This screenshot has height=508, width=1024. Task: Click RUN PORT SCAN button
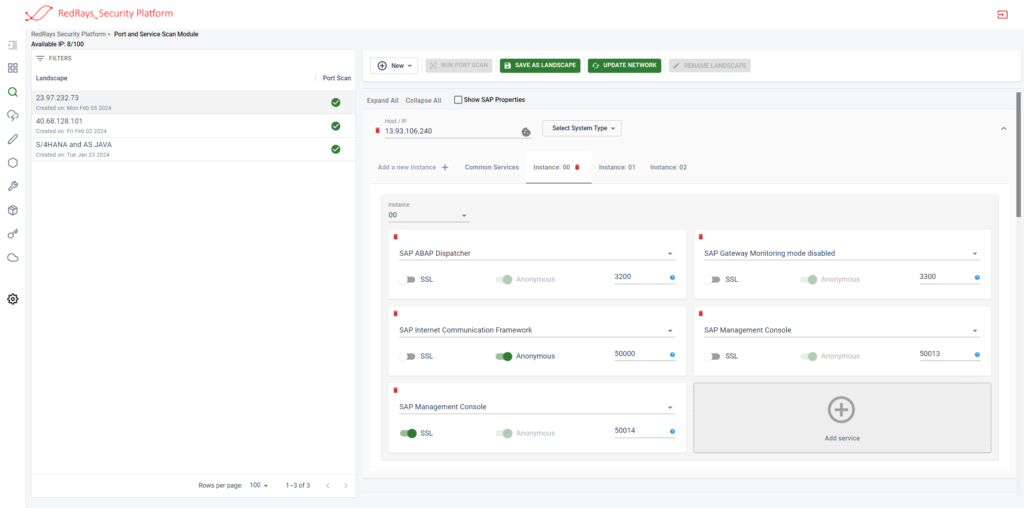point(459,66)
